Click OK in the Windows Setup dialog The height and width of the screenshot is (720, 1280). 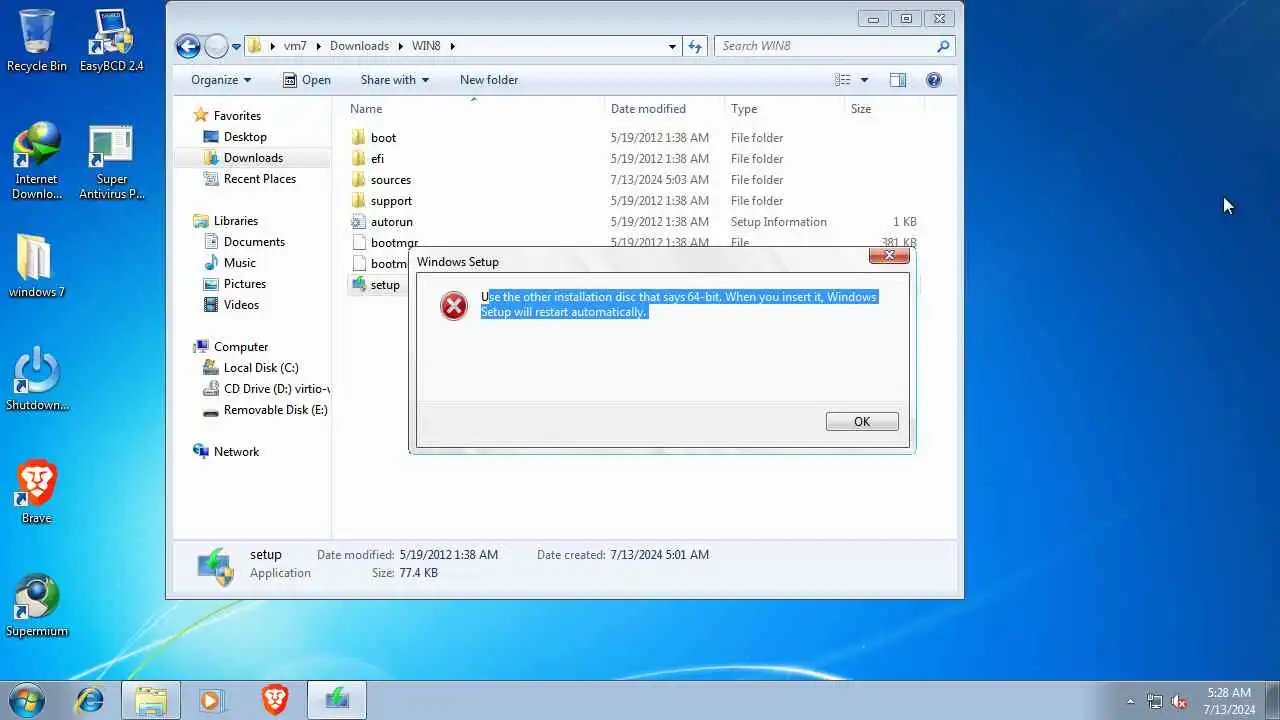(x=862, y=422)
